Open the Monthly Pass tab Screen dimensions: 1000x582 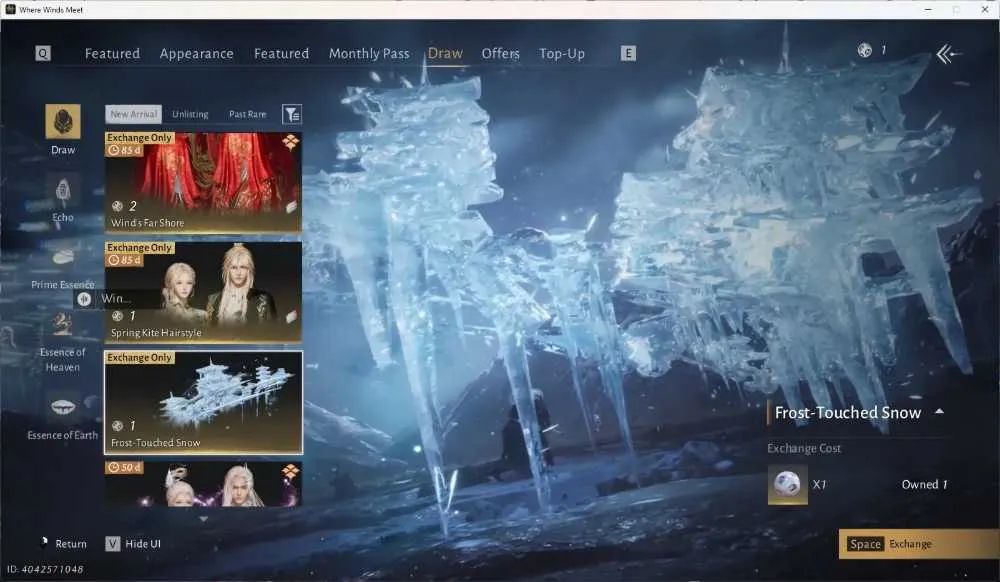pos(369,54)
